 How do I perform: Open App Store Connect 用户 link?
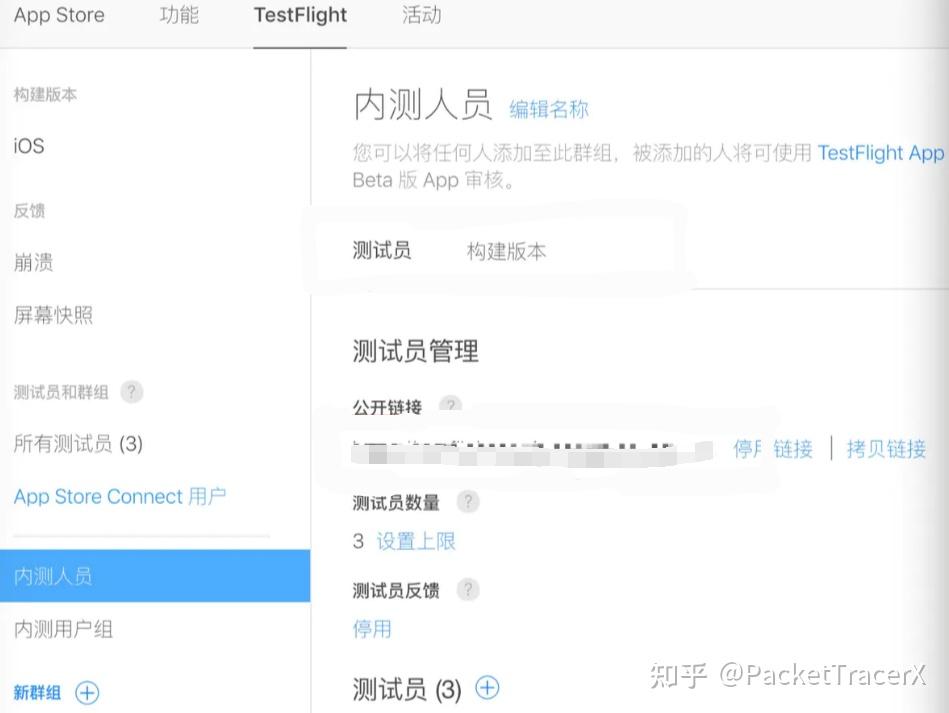point(120,496)
